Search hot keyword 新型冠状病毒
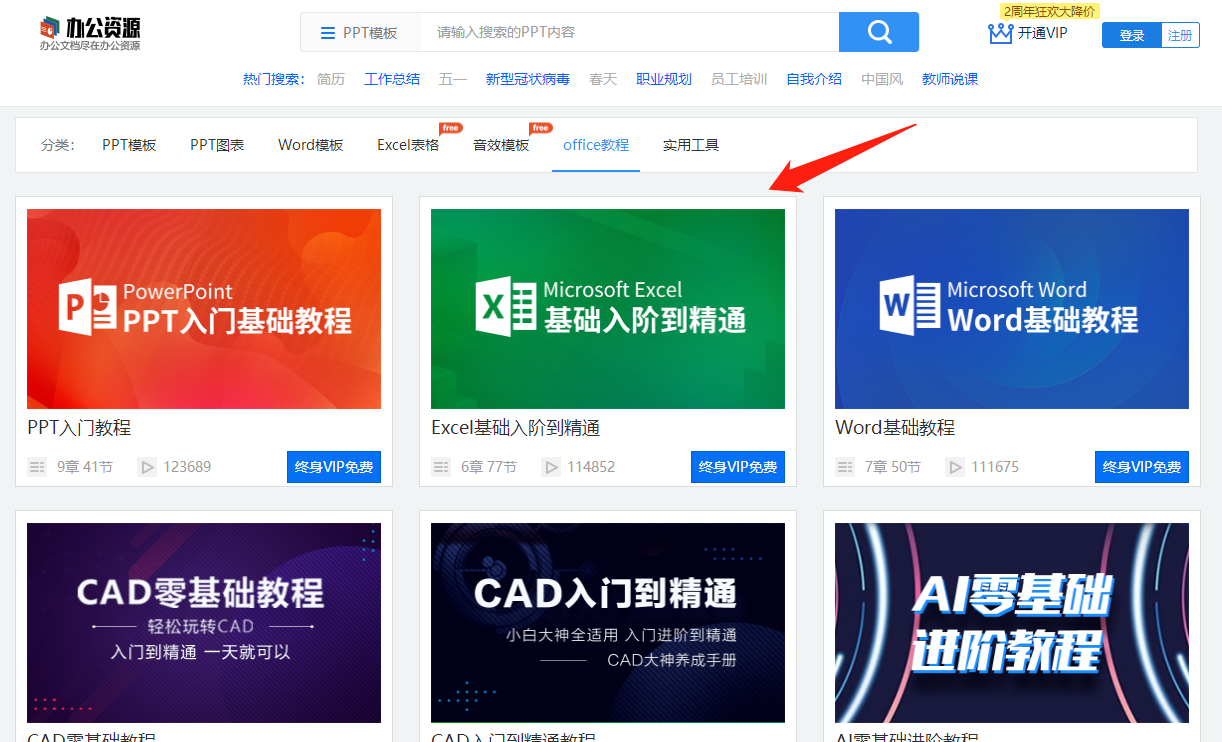 point(528,79)
